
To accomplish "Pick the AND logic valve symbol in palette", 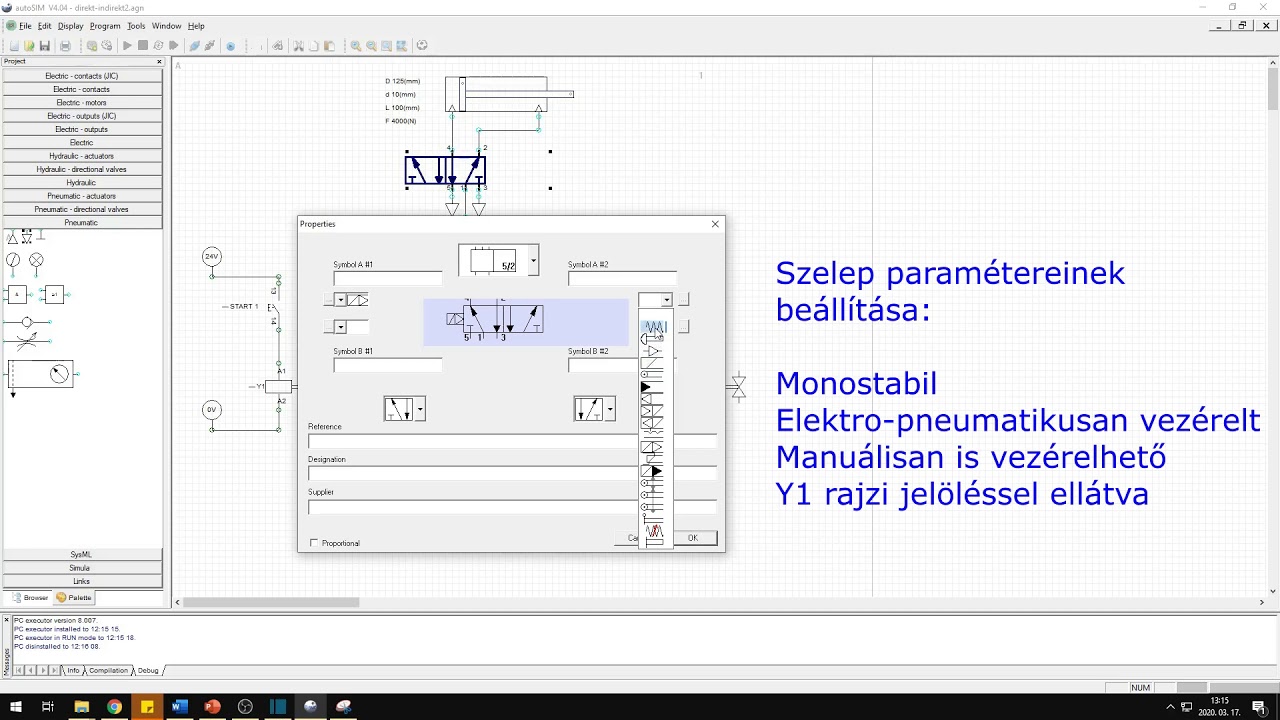I will pyautogui.click(x=16, y=294).
